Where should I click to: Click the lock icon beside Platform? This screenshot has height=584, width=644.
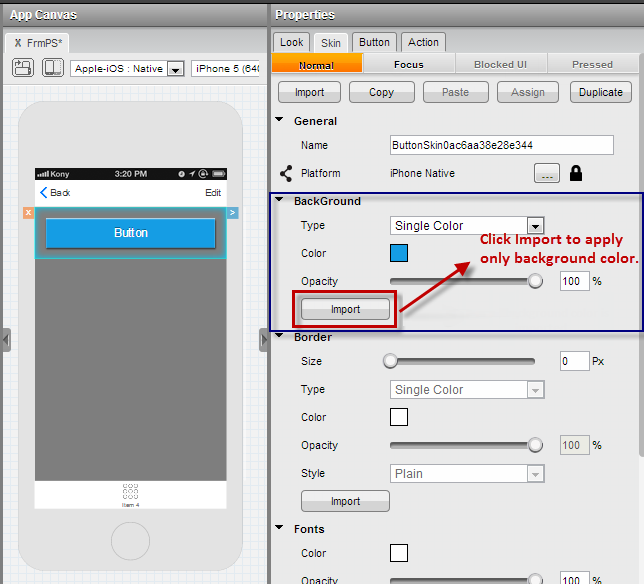coord(576,173)
